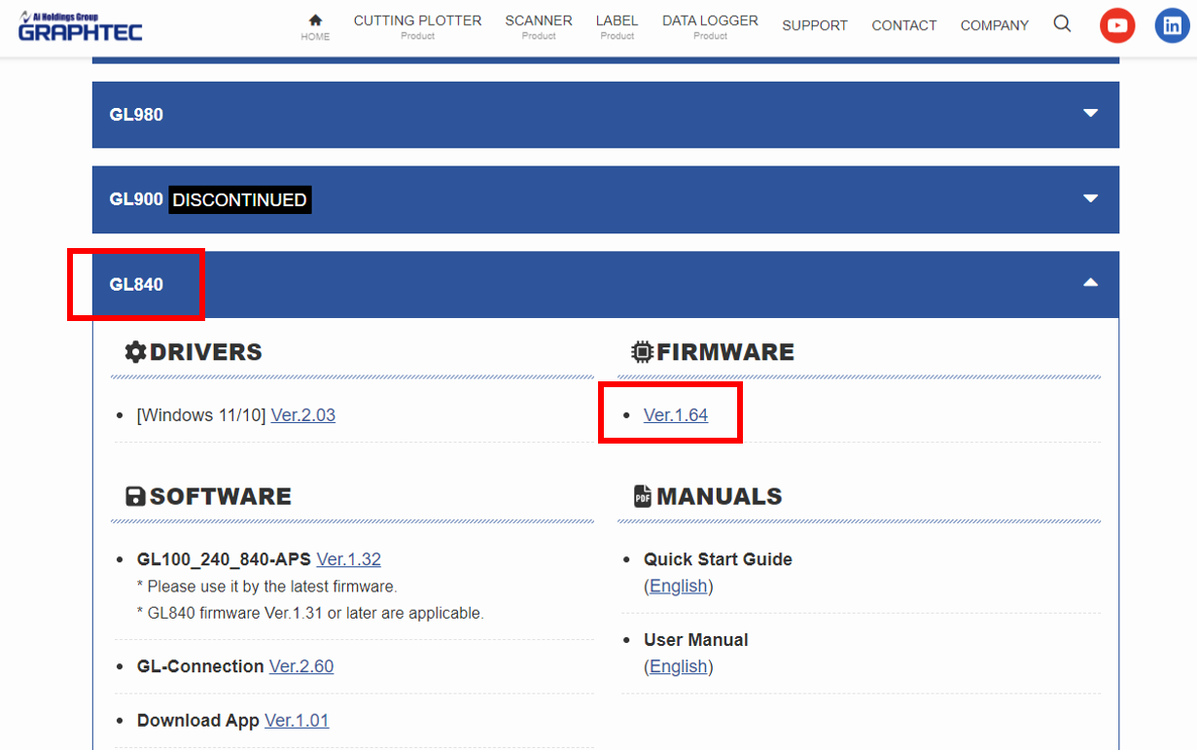The height and width of the screenshot is (750, 1199).
Task: Go to the SUPPORT page
Action: (x=814, y=25)
